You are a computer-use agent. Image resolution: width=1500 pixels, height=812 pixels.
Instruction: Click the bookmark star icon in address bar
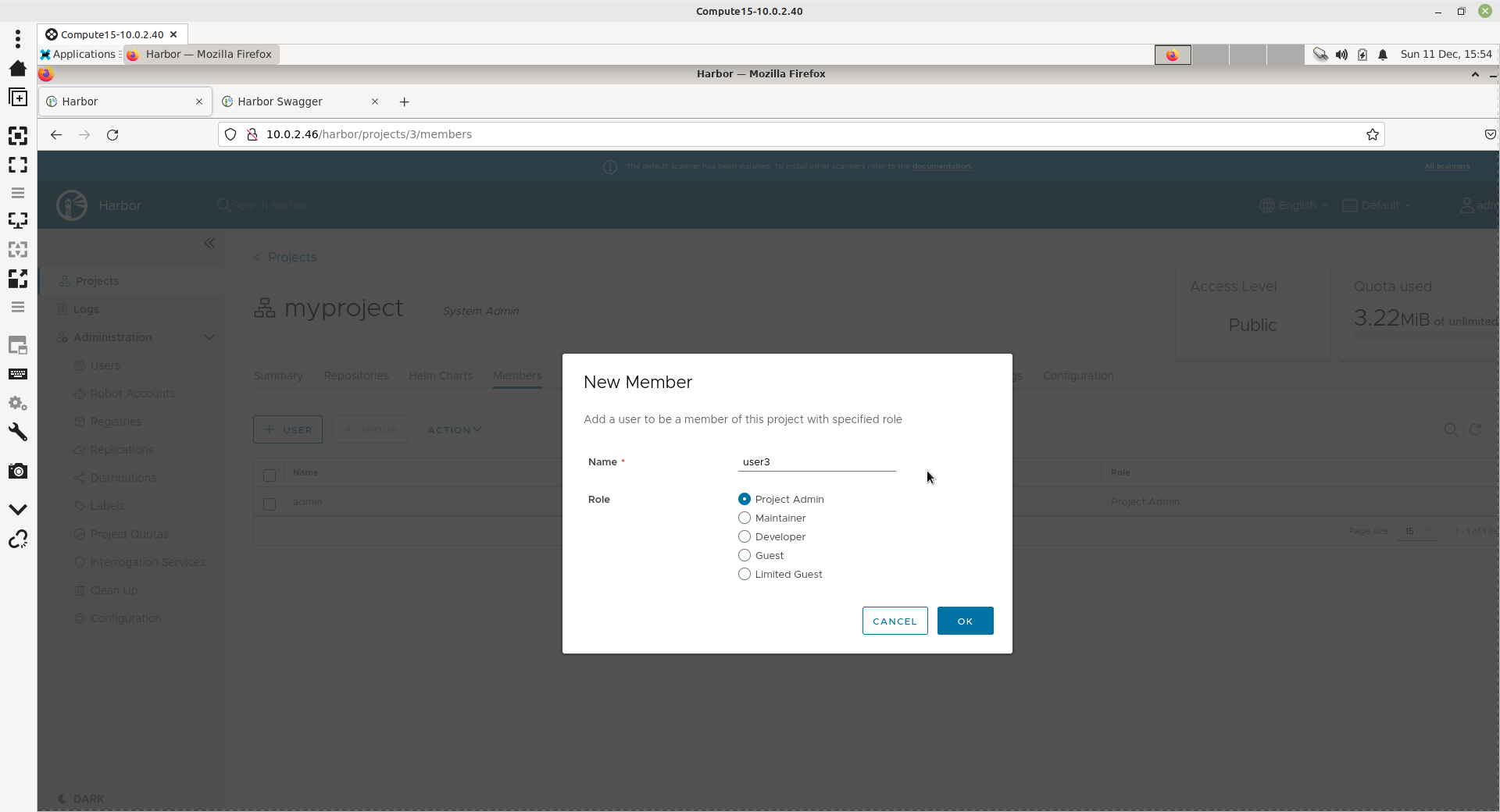point(1372,134)
